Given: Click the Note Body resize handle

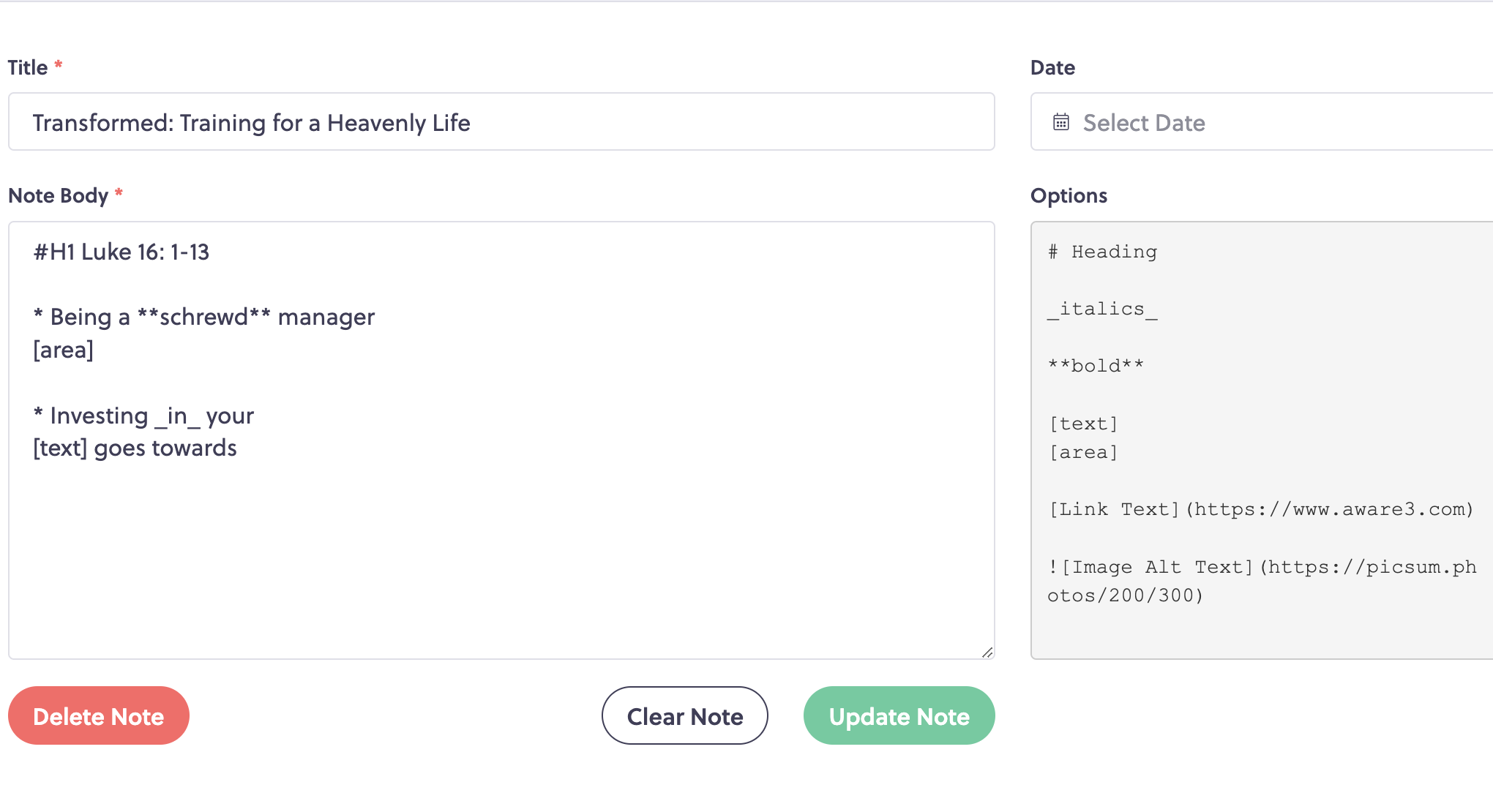Looking at the screenshot, I should [x=987, y=652].
